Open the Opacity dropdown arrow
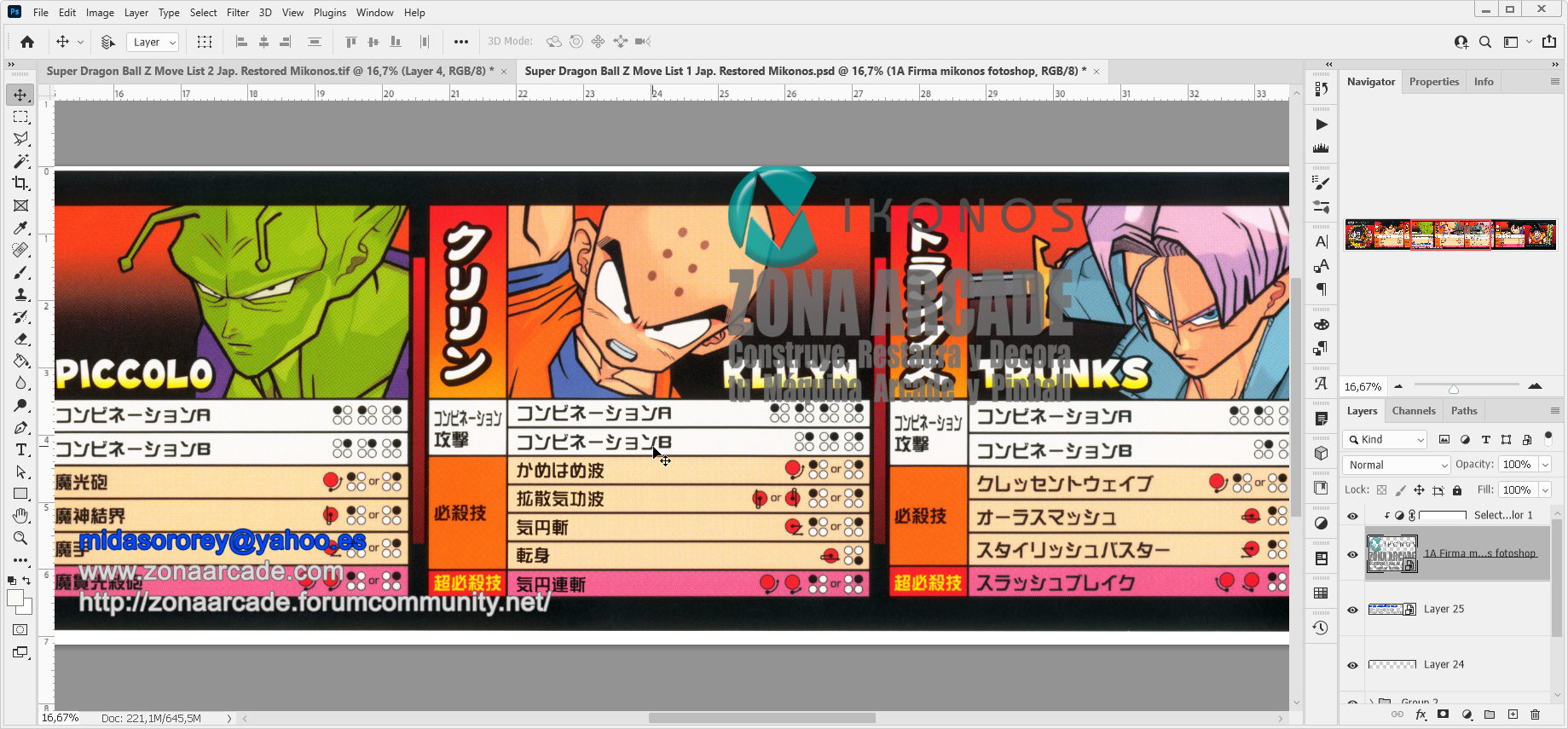Screen dimensions: 1568x729 coord(1545,465)
